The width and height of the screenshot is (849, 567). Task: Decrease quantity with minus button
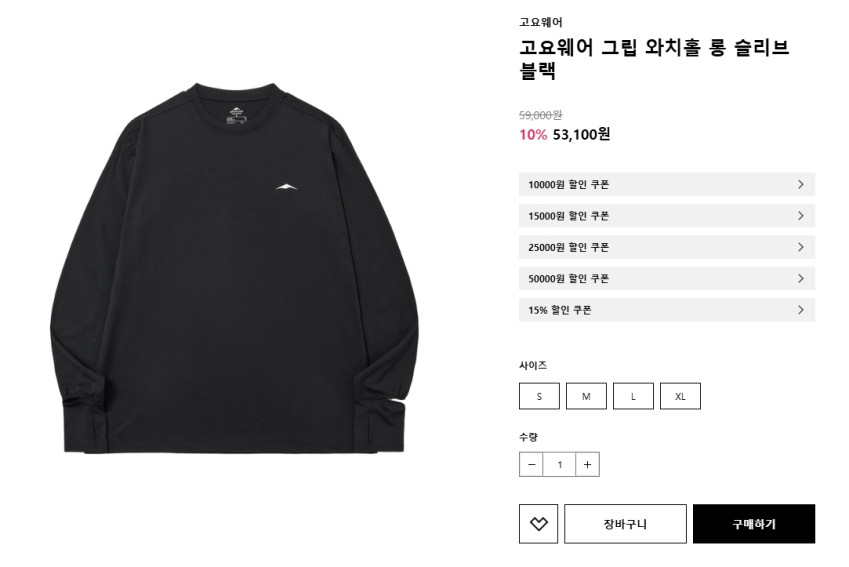pyautogui.click(x=531, y=465)
